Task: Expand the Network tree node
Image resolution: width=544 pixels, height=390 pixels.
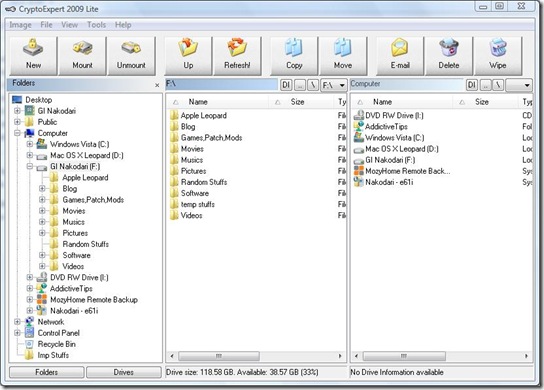Action: tap(17, 322)
